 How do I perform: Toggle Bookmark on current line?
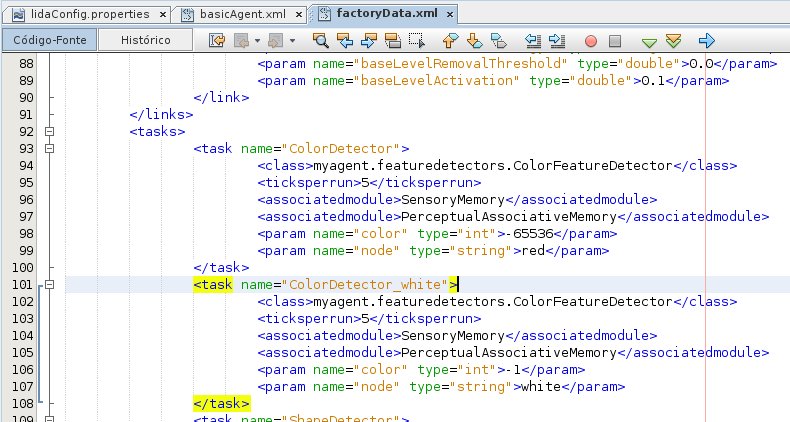tap(497, 41)
